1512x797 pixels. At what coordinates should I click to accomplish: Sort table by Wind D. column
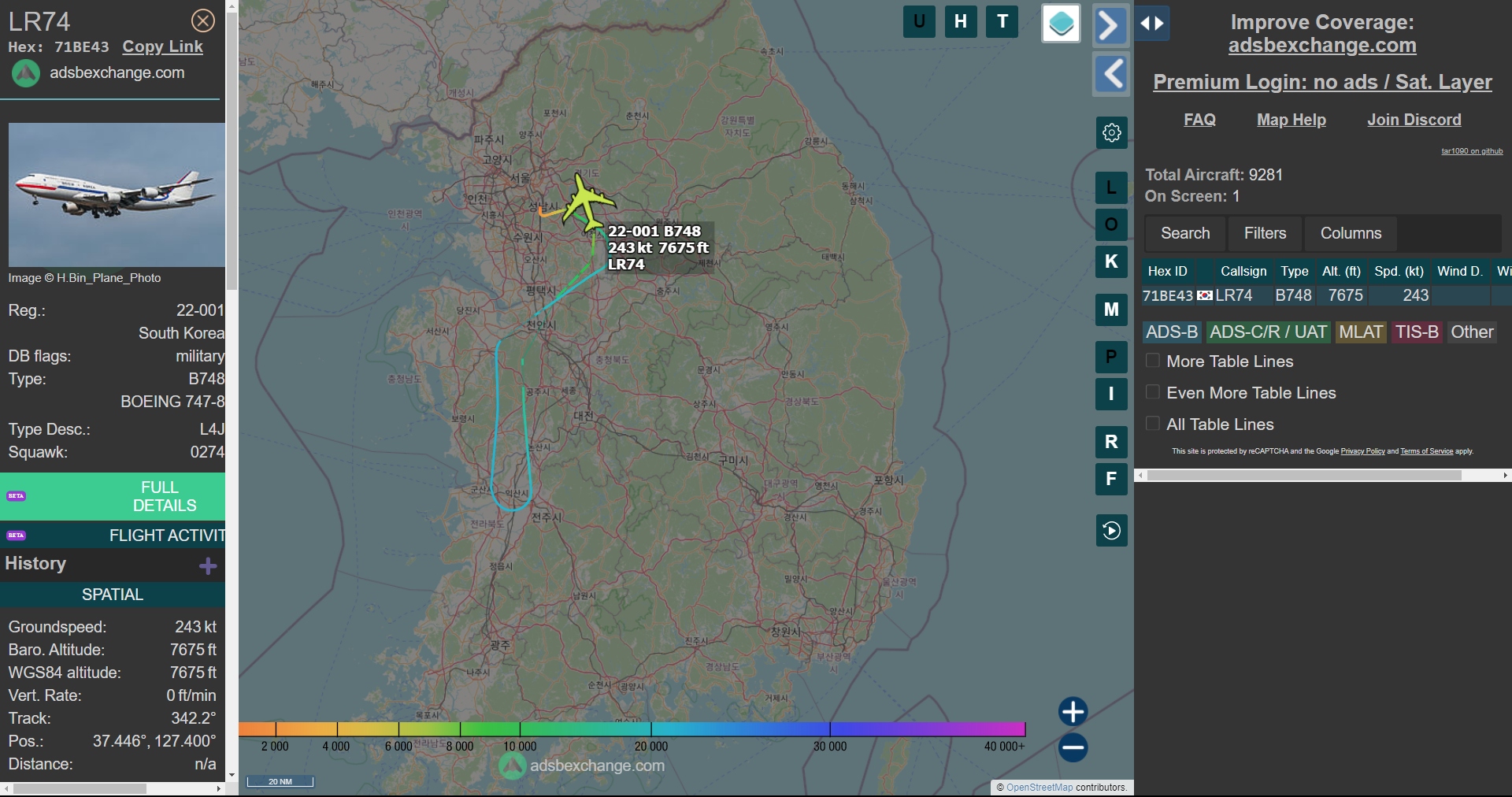click(x=1460, y=271)
